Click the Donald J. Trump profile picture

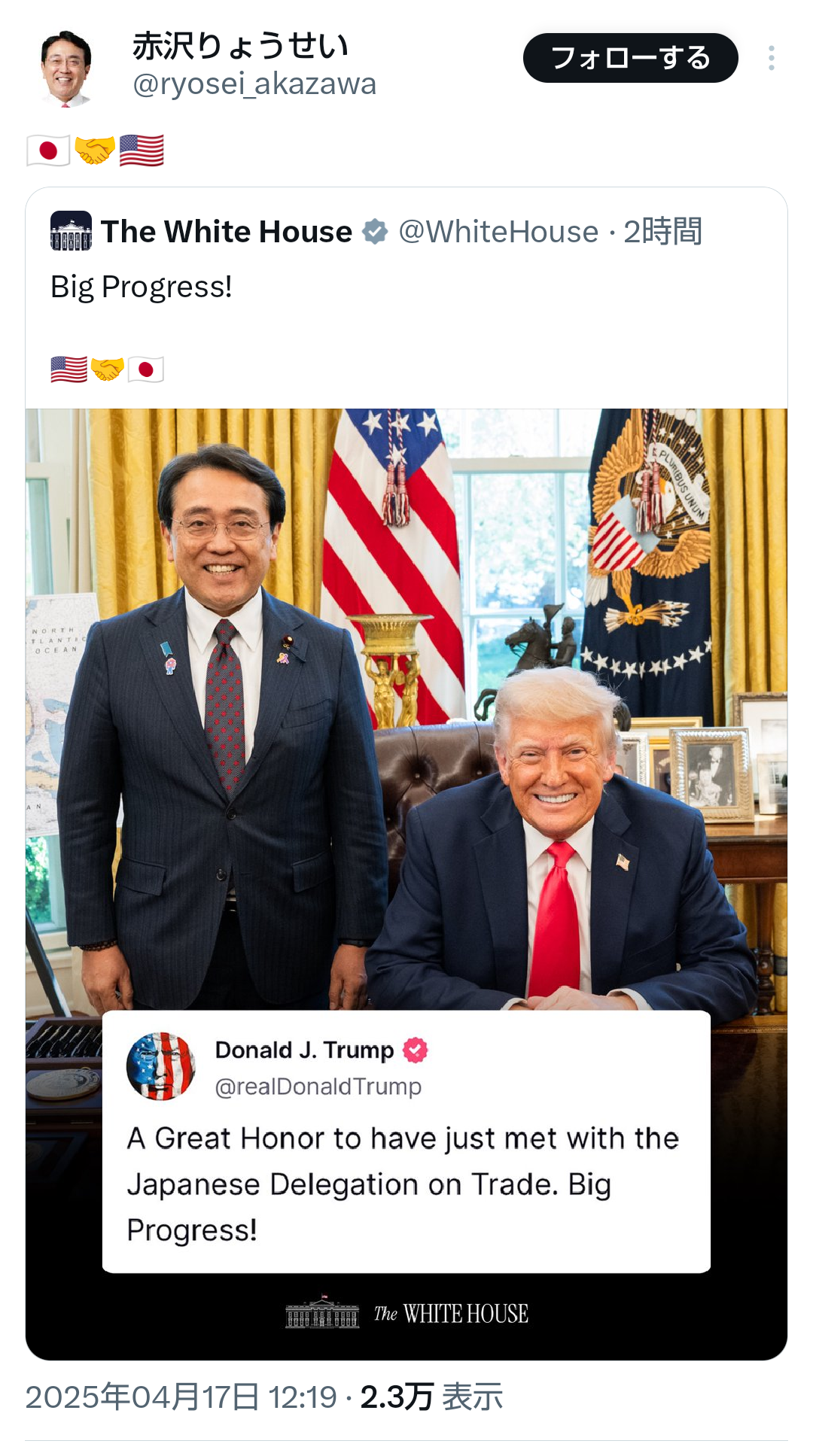click(x=160, y=1066)
